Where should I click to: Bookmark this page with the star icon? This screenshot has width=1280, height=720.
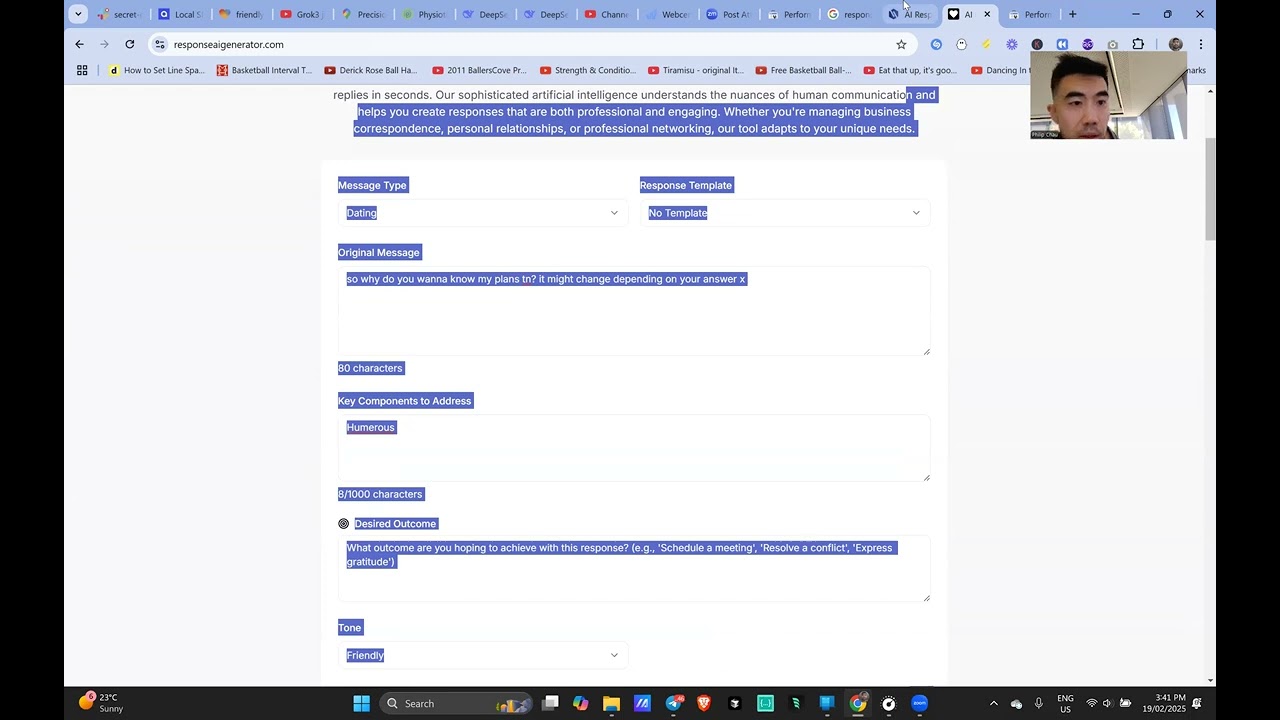point(901,44)
